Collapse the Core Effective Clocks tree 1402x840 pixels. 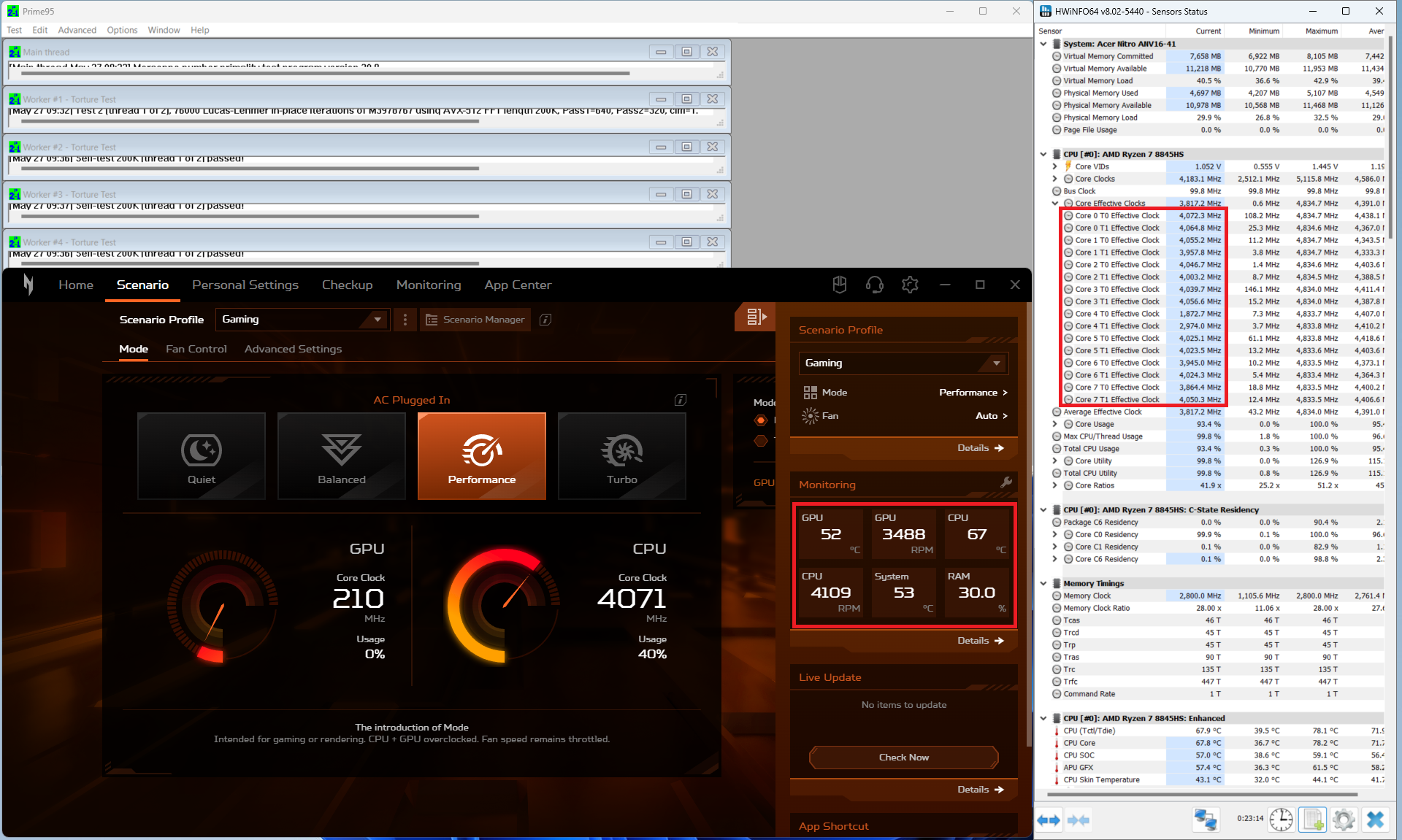[x=1054, y=204]
